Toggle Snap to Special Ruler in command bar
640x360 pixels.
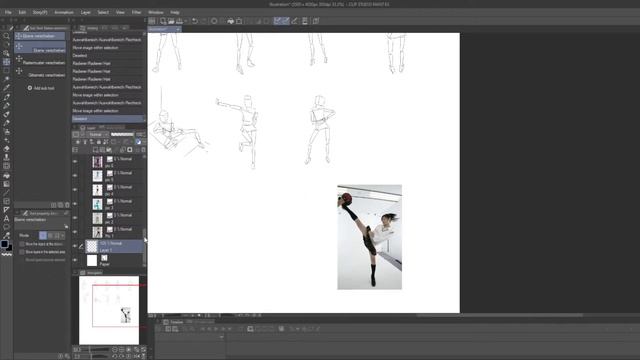point(286,21)
